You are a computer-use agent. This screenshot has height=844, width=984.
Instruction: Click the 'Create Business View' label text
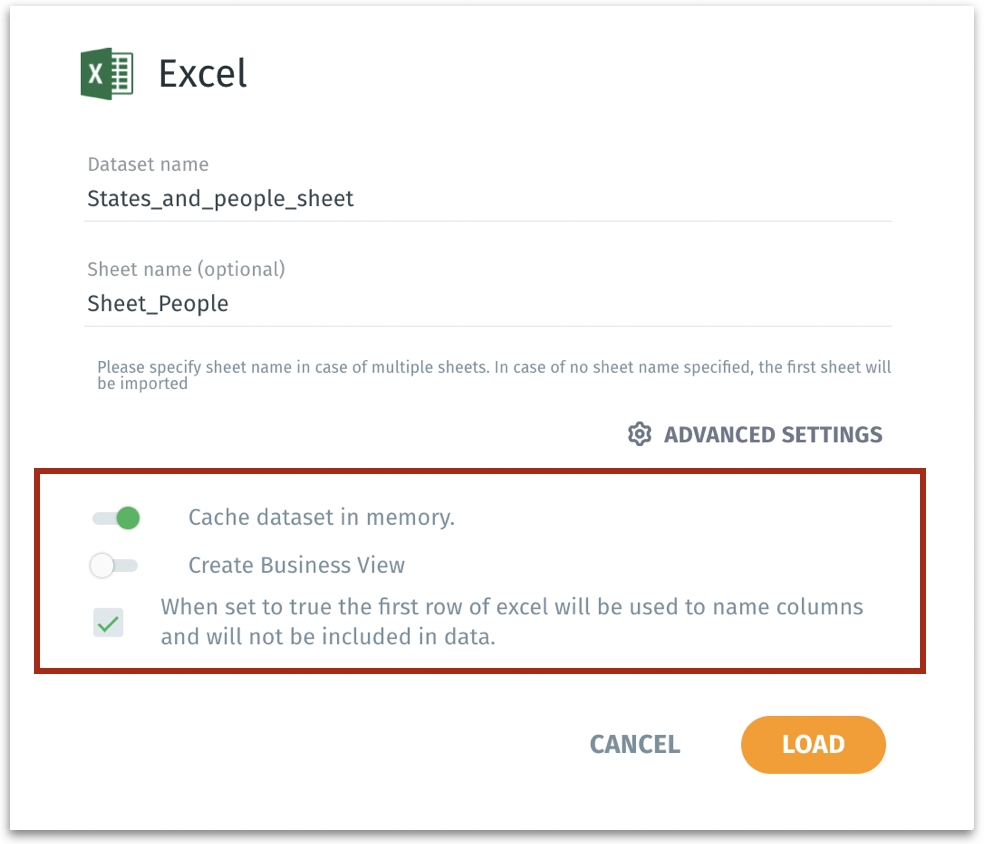(296, 566)
